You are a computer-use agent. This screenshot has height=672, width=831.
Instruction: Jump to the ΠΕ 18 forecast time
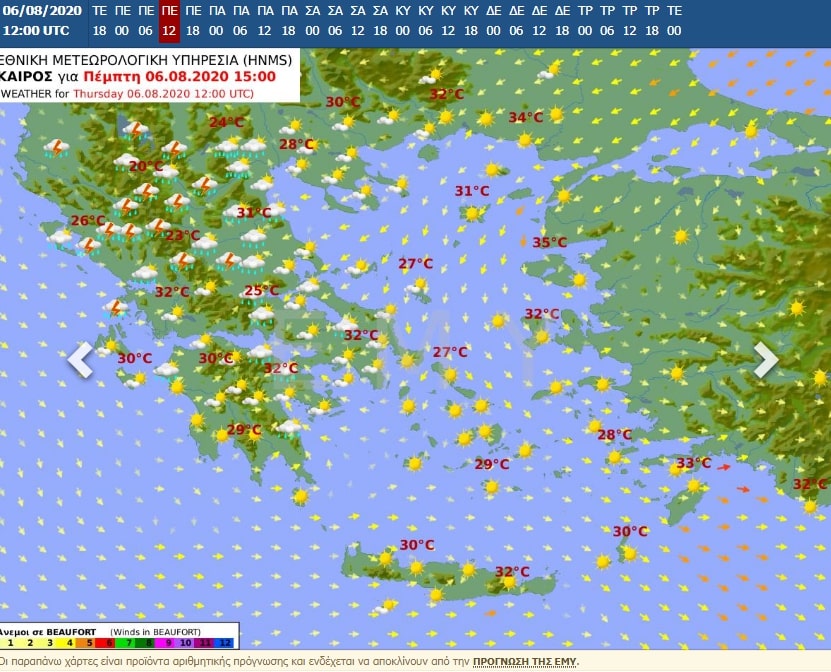(193, 20)
